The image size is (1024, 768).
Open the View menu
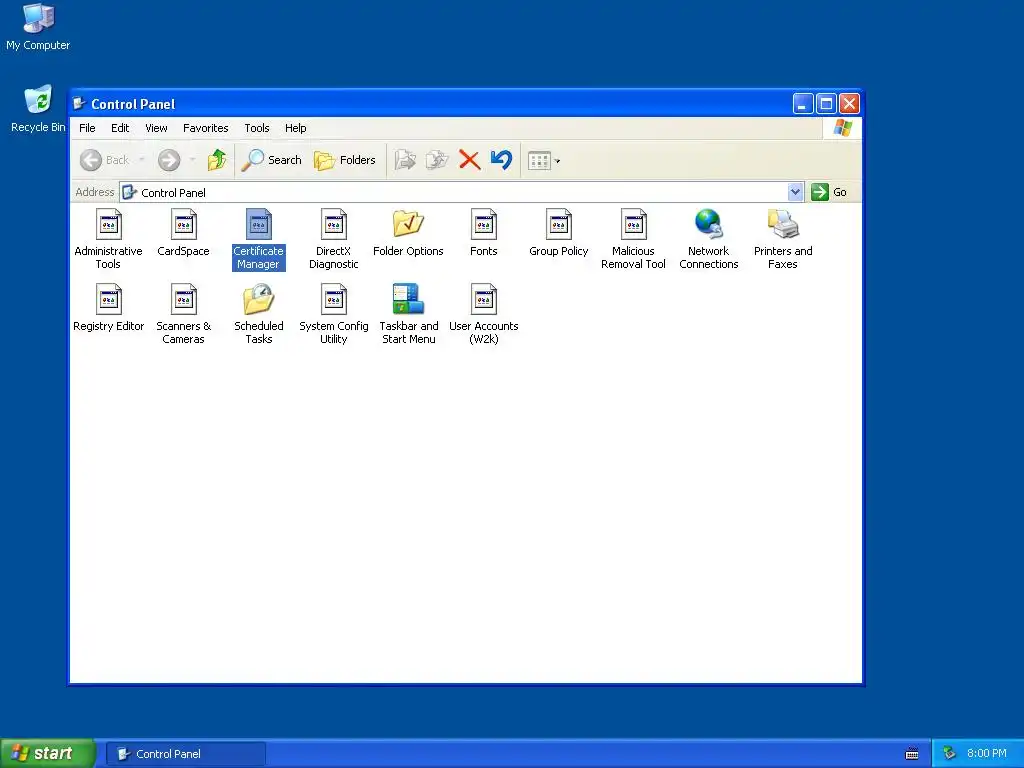tap(156, 128)
